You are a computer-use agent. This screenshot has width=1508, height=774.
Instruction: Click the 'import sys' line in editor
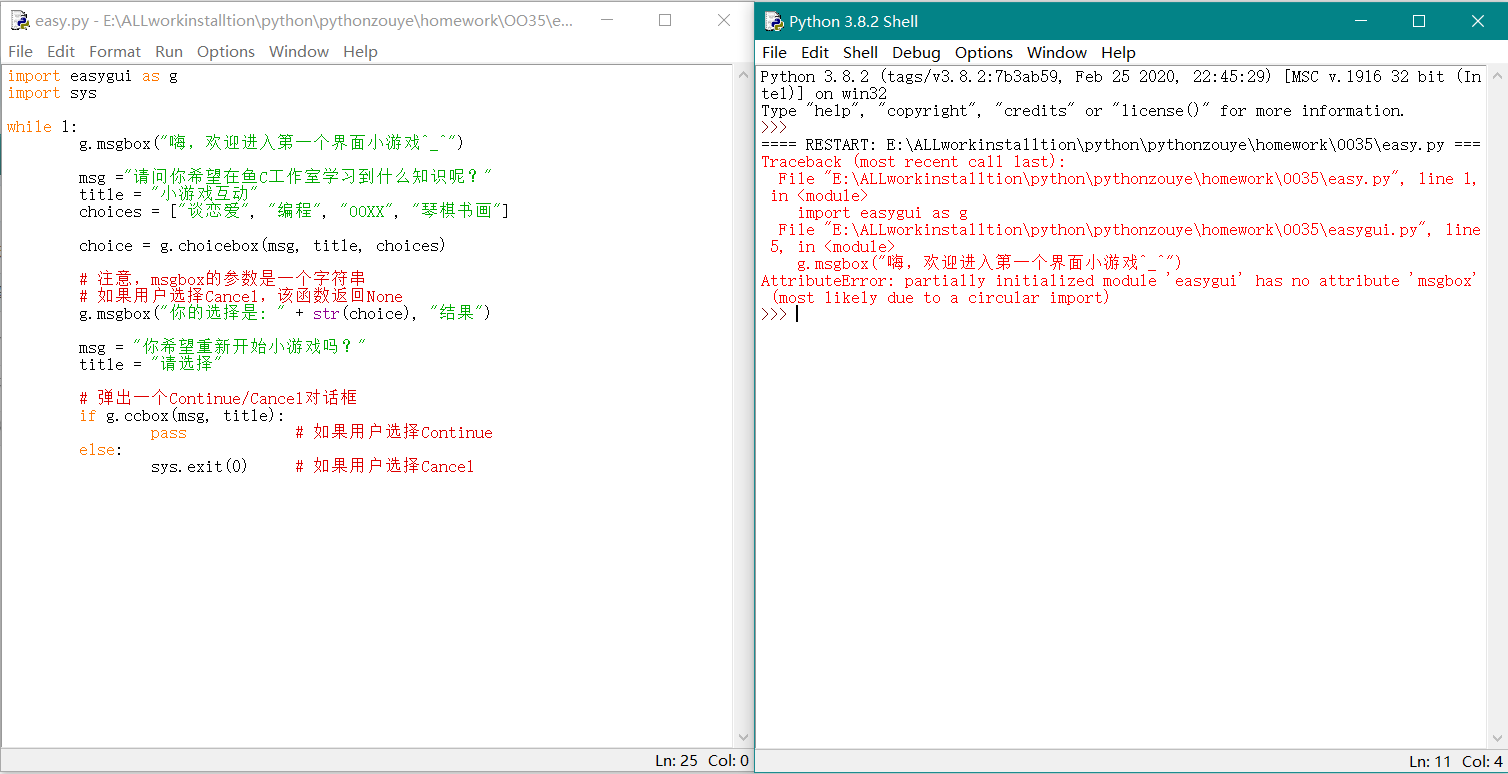coord(52,93)
